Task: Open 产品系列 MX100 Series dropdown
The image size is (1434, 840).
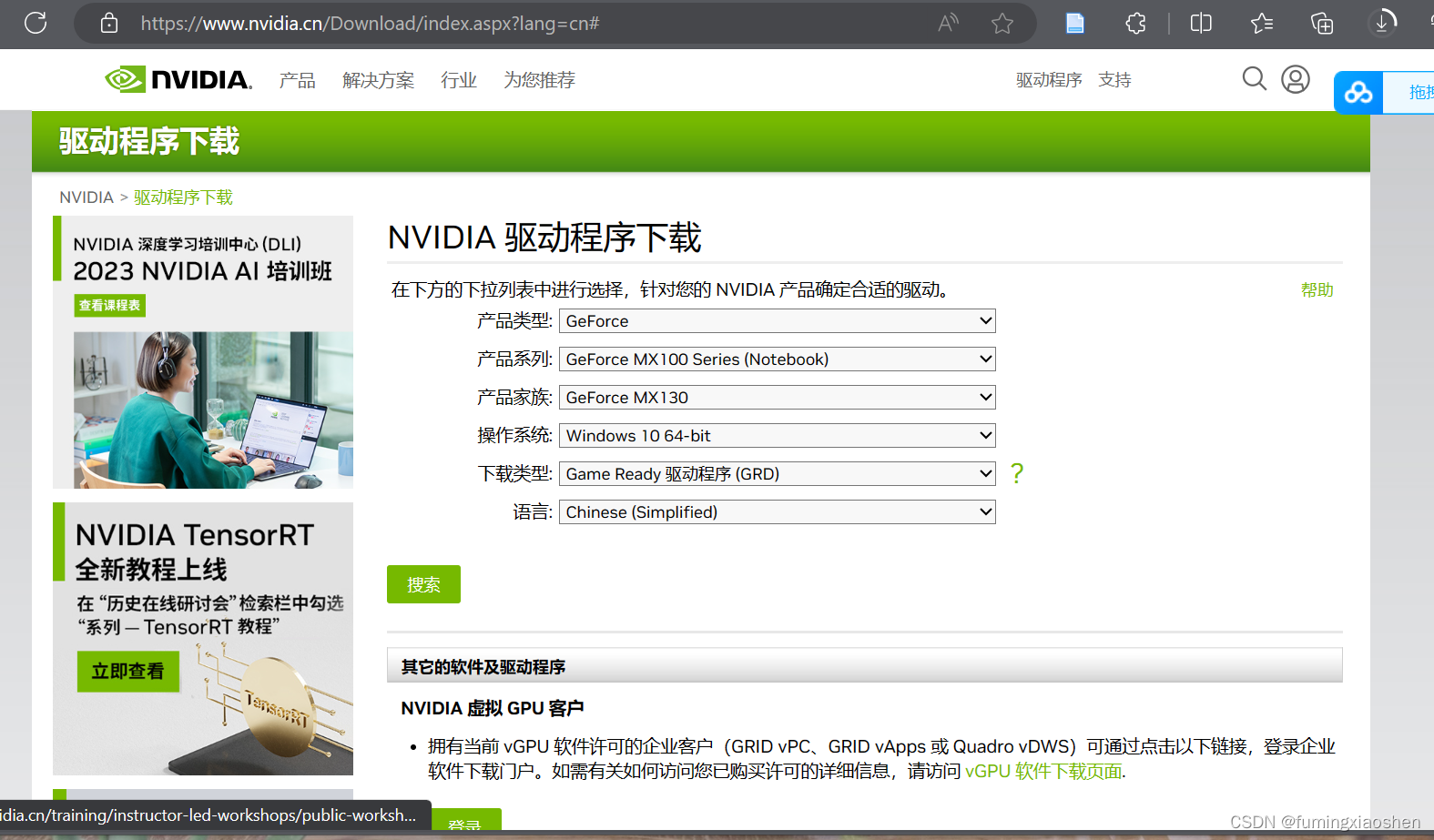Action: click(x=778, y=359)
